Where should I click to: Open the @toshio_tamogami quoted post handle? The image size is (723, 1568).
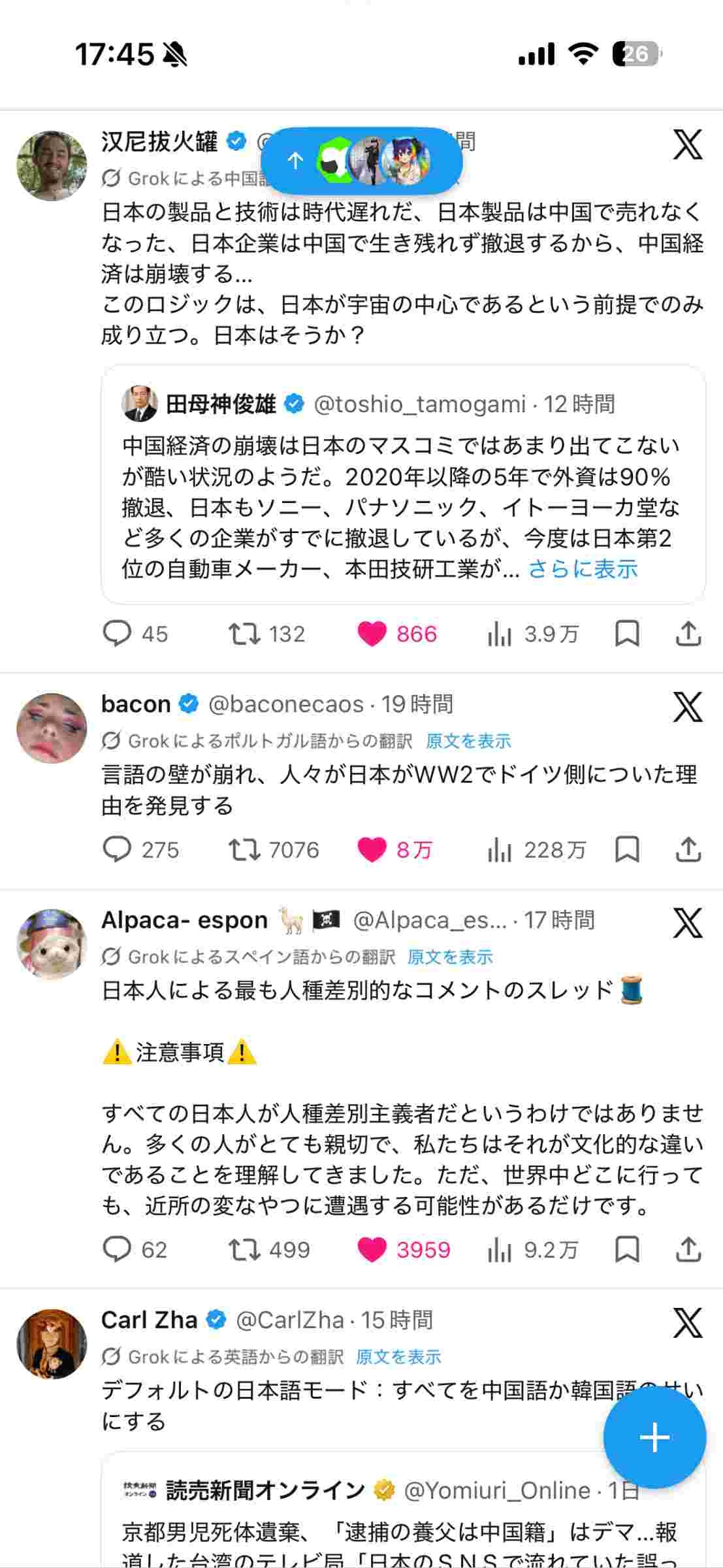[419, 404]
